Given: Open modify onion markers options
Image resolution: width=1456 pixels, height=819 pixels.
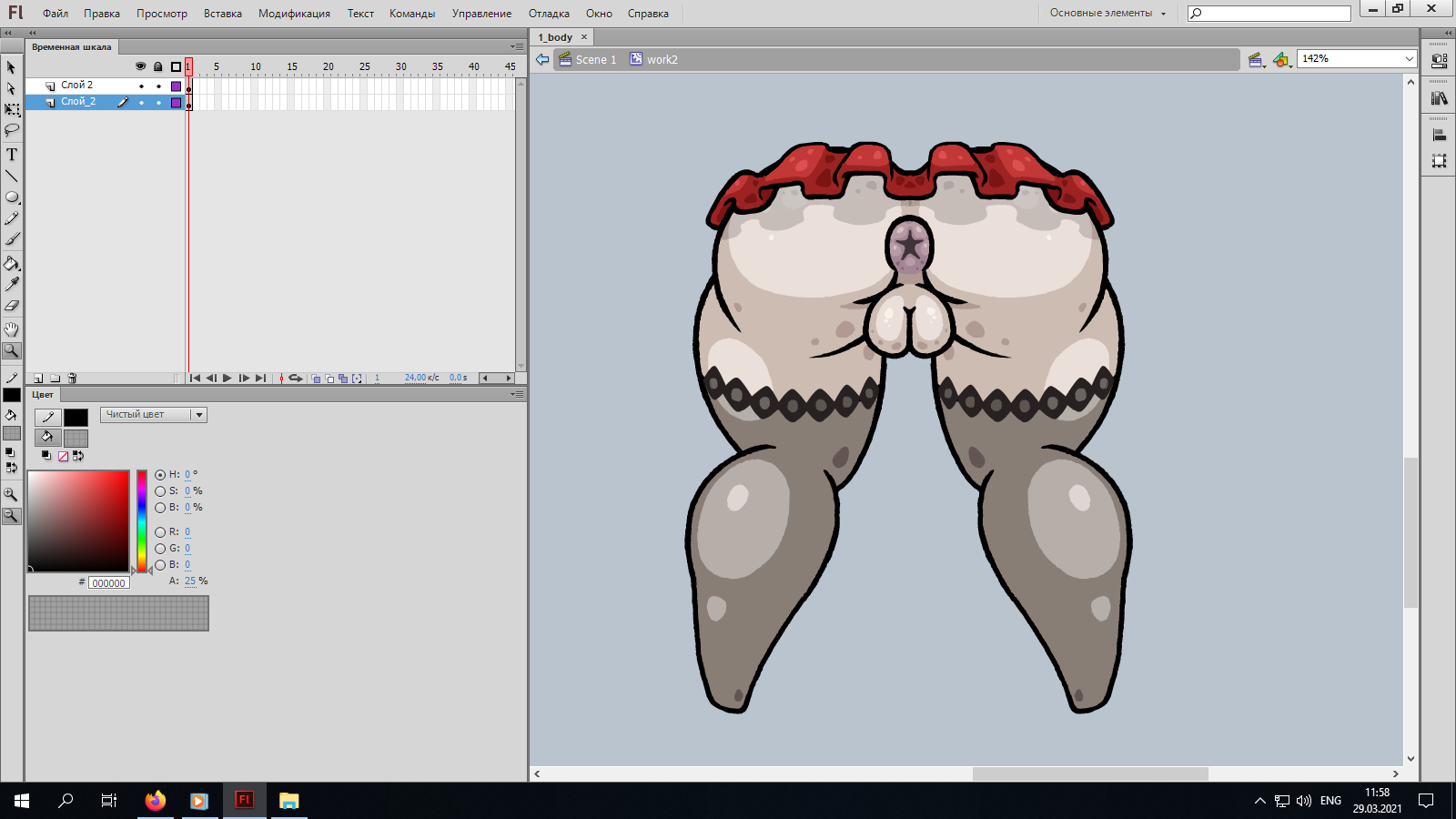Looking at the screenshot, I should (357, 379).
